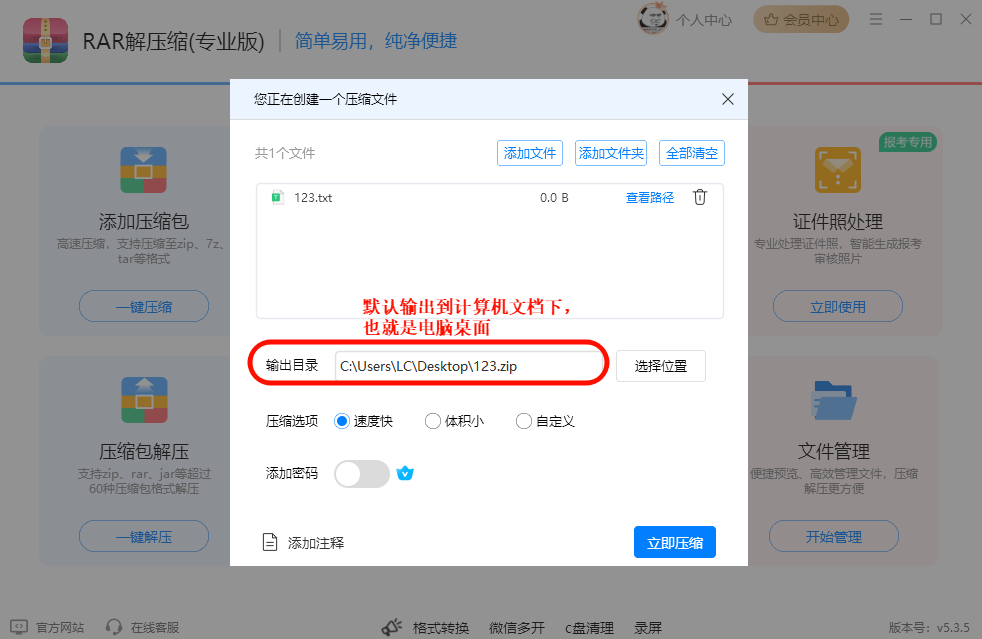Open the 证件照处理 photo processing icon
The image size is (982, 639).
point(837,170)
